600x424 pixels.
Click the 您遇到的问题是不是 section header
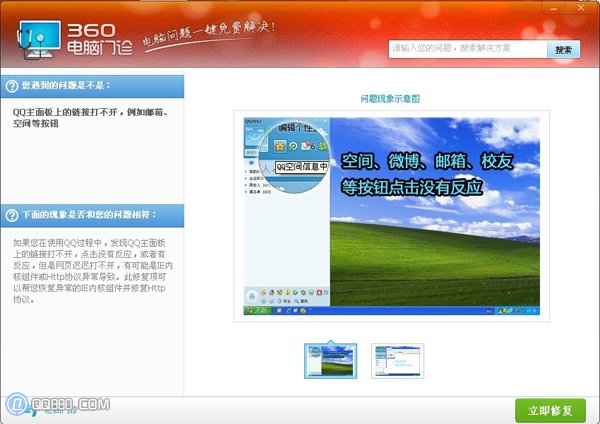[x=65, y=86]
